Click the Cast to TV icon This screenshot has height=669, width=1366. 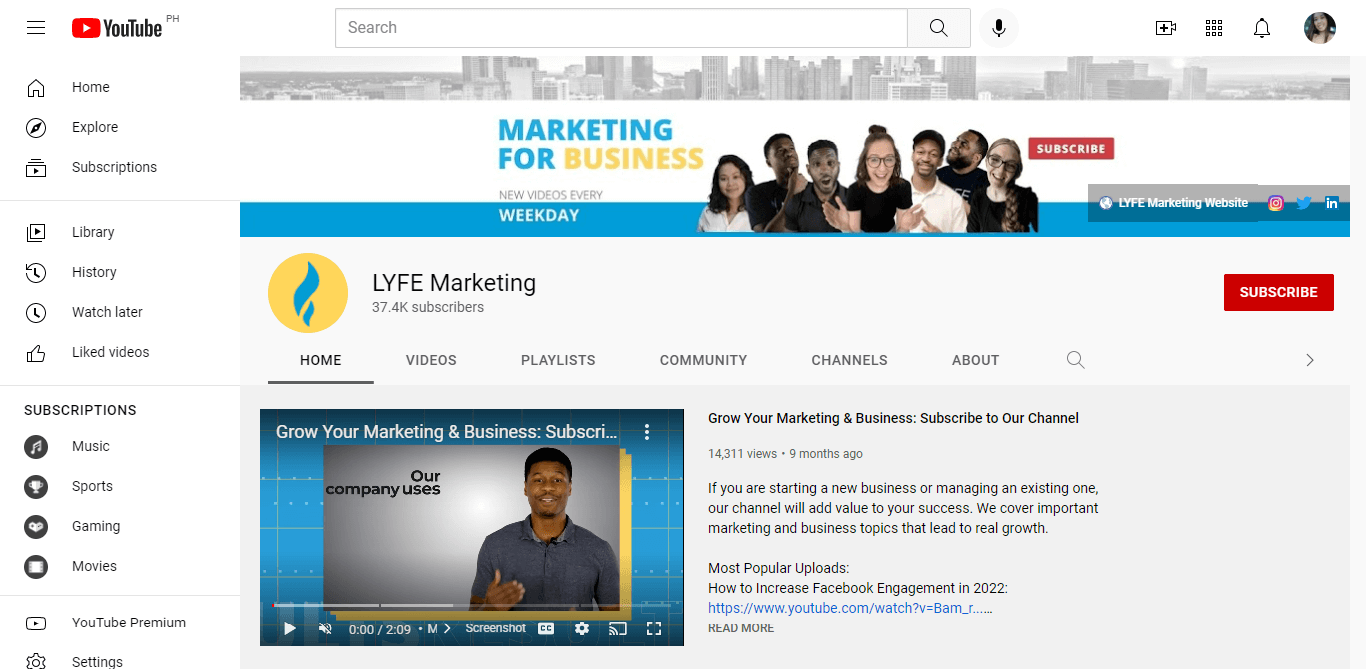coord(618,629)
